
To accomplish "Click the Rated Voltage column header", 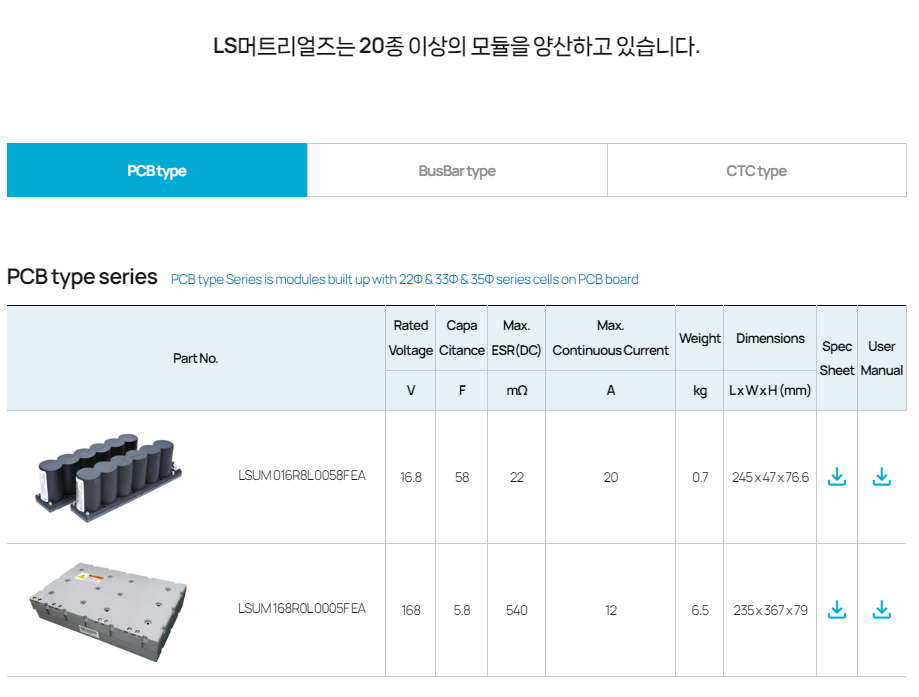I will pyautogui.click(x=411, y=338).
